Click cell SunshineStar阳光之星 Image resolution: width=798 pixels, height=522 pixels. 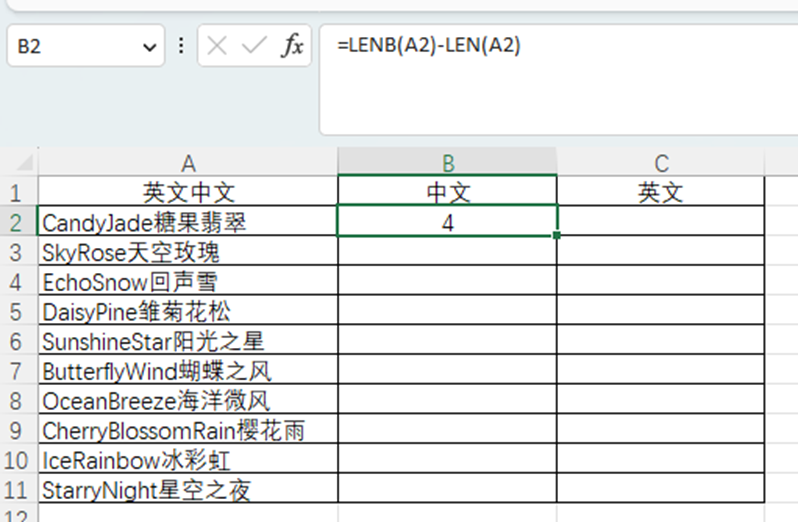(x=188, y=340)
